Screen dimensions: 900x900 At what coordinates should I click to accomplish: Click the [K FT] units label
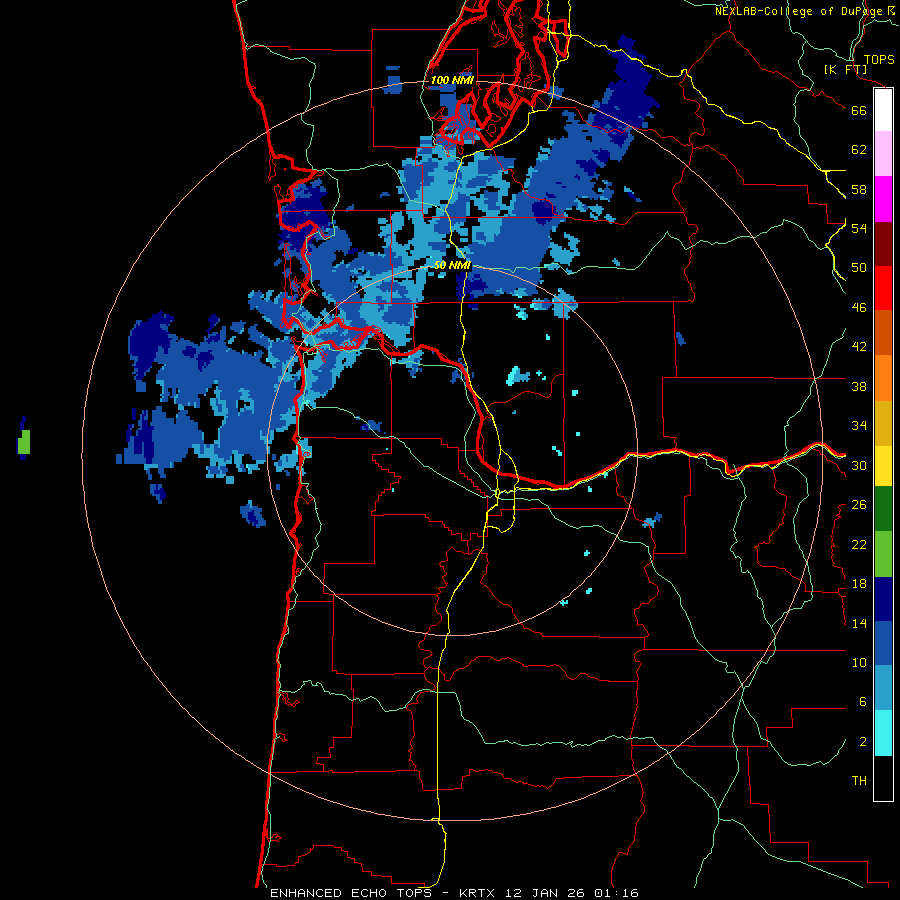tap(845, 69)
